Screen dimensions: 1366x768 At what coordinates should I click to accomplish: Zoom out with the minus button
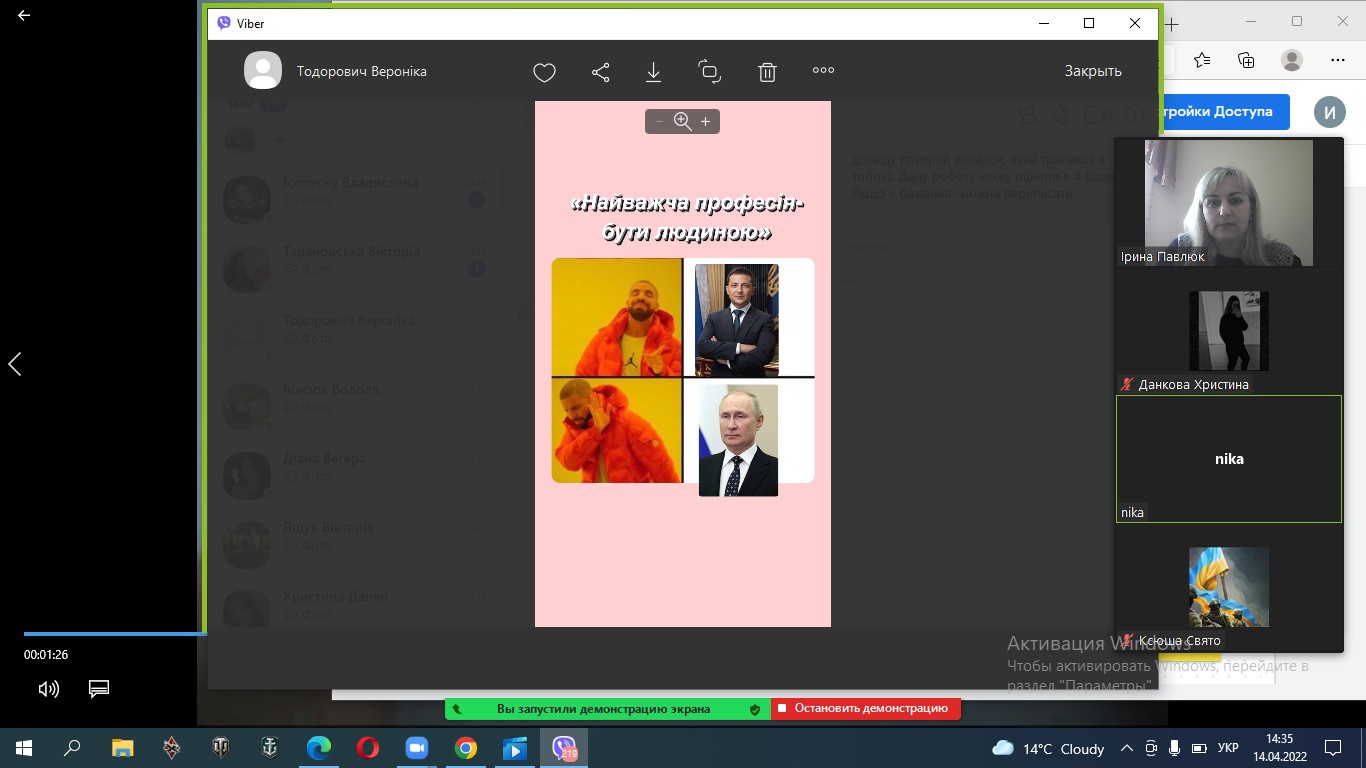coord(659,121)
